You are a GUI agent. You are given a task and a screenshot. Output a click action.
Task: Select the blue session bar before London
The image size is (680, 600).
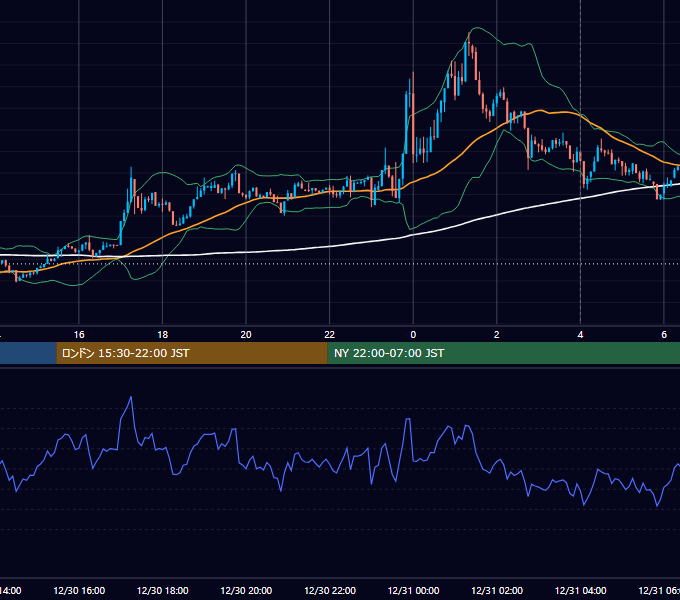tap(28, 353)
